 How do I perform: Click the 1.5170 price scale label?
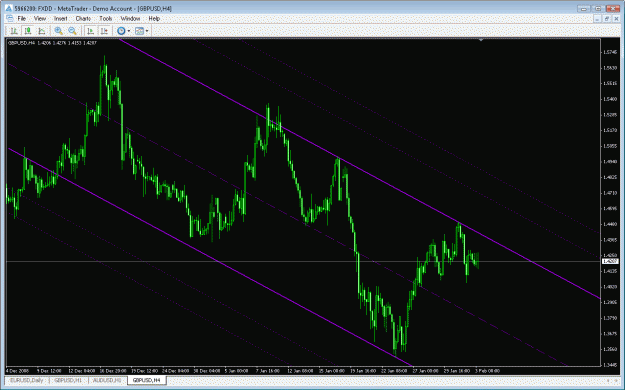point(610,130)
